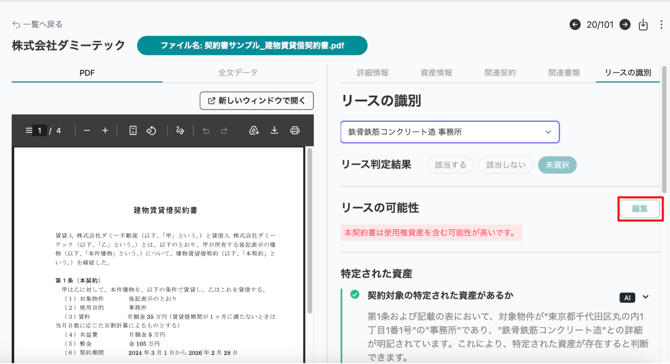This screenshot has width=670, height=364.
Task: Open the 関連契約 tab
Action: coord(500,73)
